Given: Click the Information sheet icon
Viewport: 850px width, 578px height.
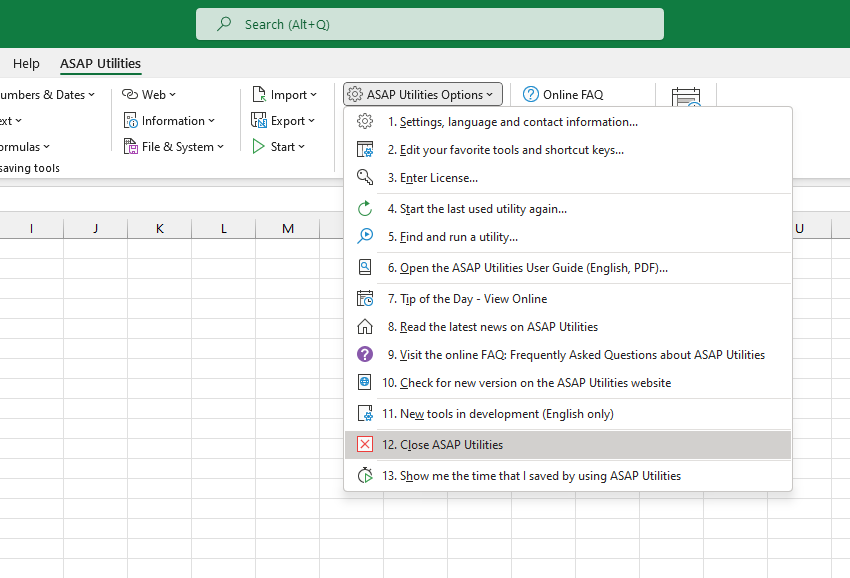Looking at the screenshot, I should click(131, 120).
